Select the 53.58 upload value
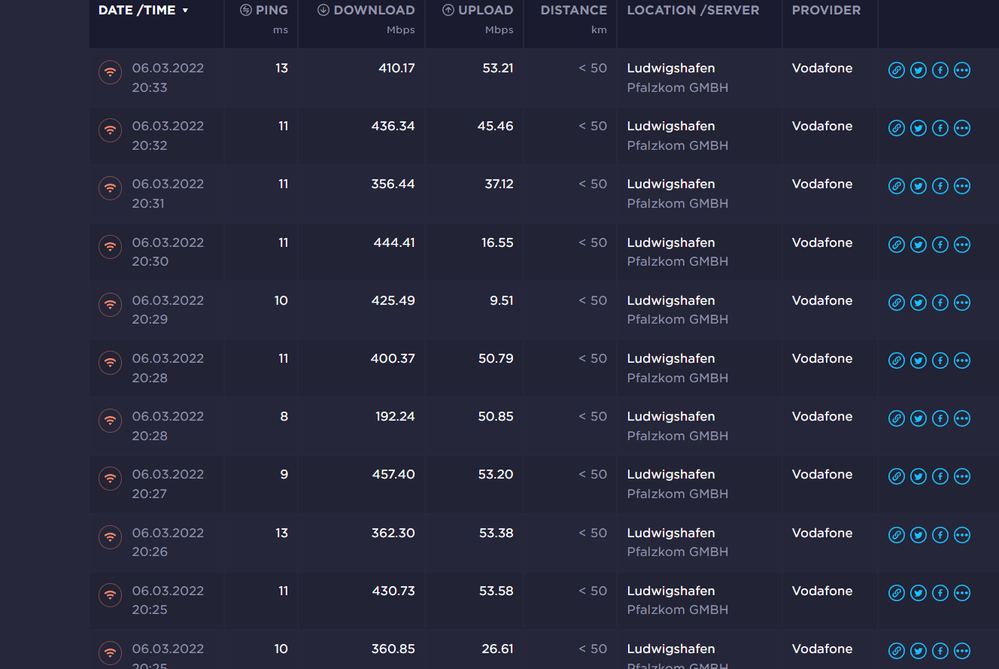Screen dimensions: 999x669 tap(496, 591)
